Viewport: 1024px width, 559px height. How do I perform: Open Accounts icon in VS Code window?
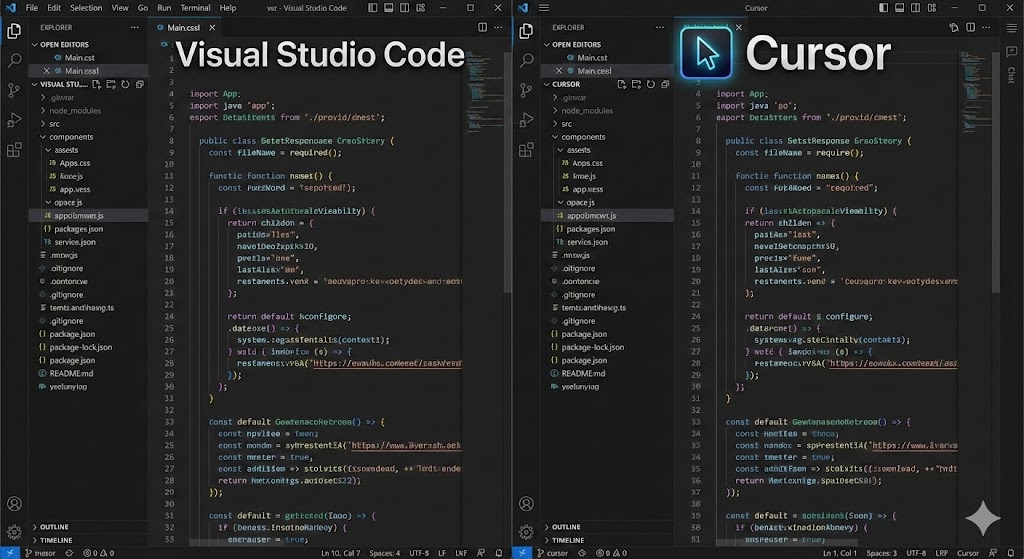tap(14, 503)
